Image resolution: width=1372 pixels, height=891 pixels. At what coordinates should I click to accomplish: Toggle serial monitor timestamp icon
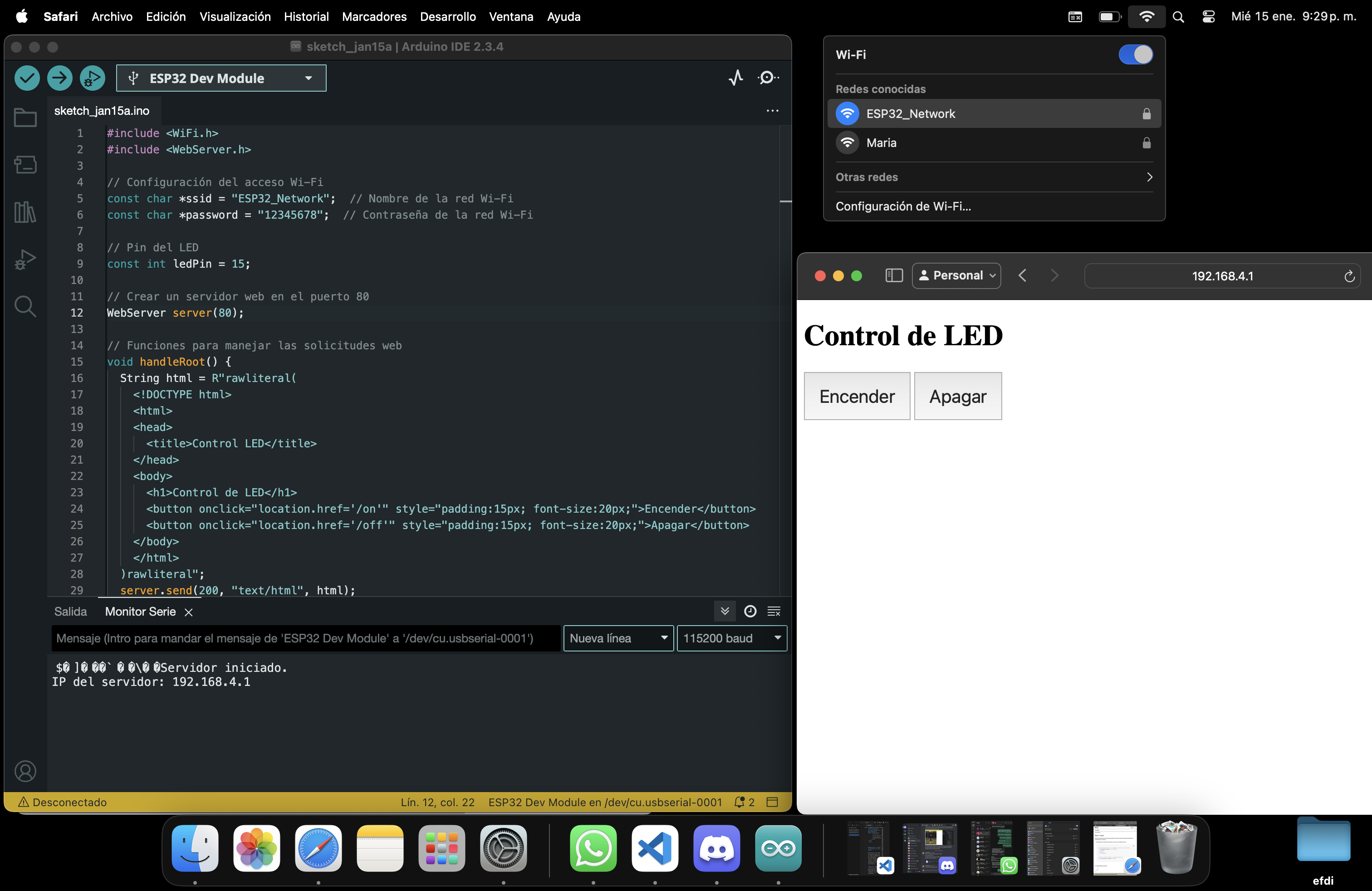tap(750, 612)
